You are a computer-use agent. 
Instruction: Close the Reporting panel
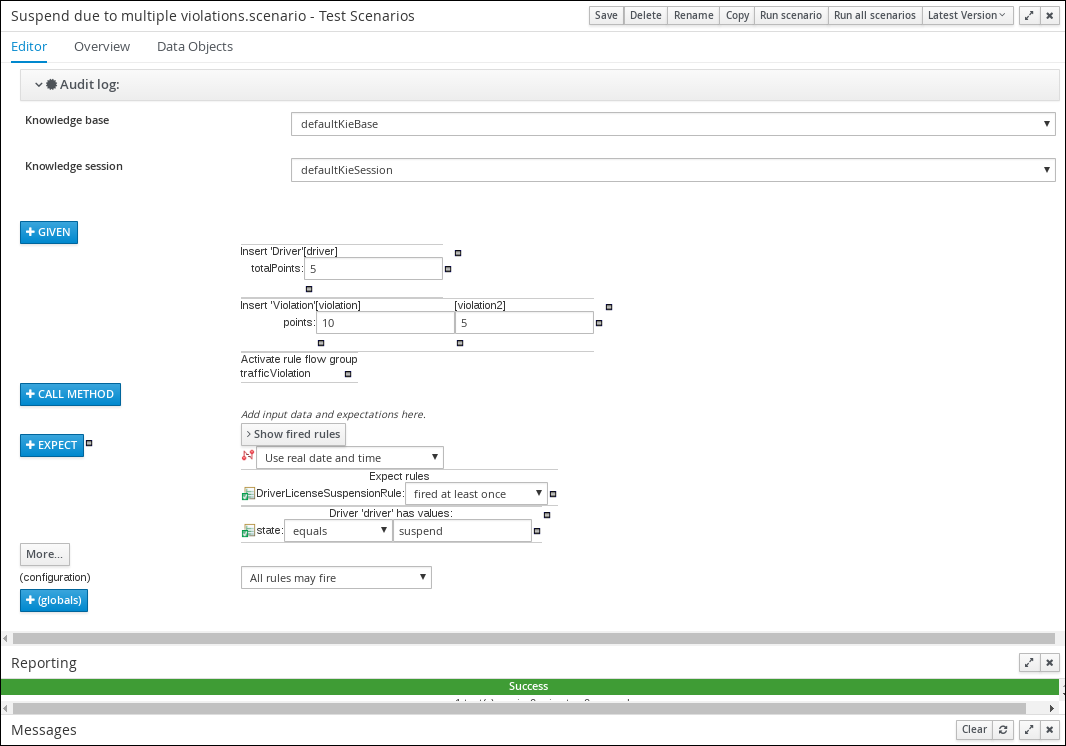(x=1050, y=662)
